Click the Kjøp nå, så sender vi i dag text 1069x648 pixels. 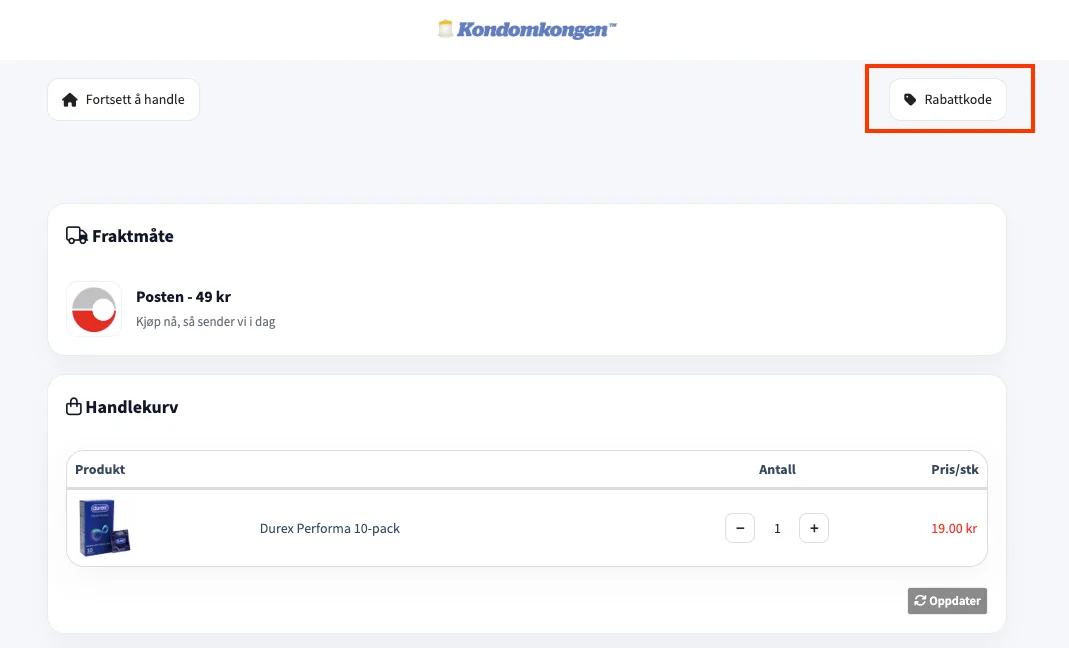point(205,321)
